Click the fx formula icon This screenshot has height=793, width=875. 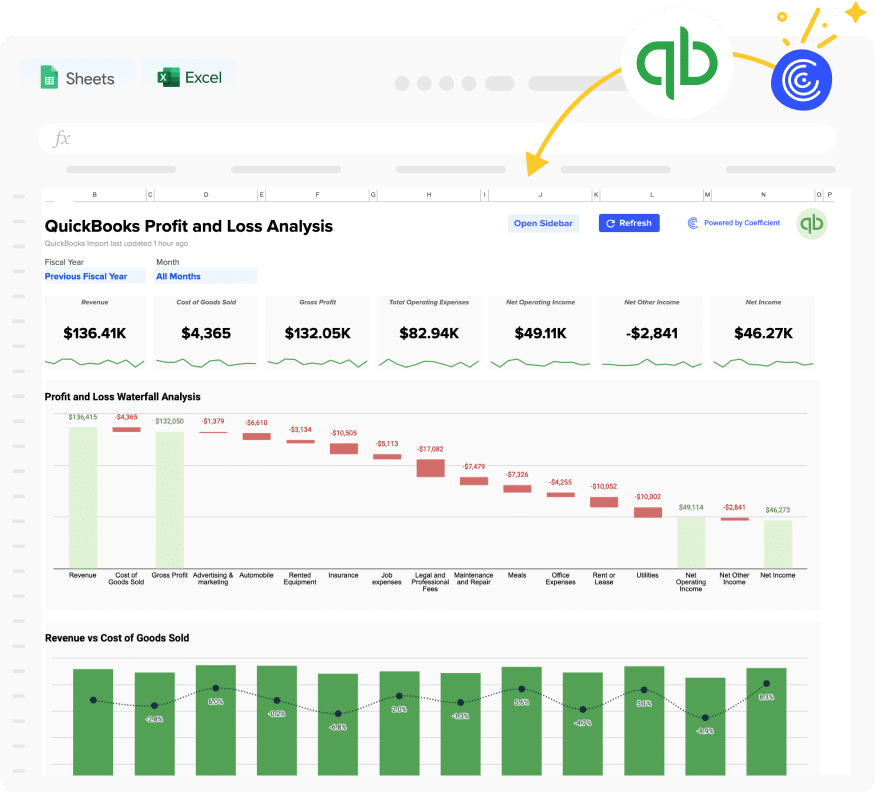[x=61, y=138]
